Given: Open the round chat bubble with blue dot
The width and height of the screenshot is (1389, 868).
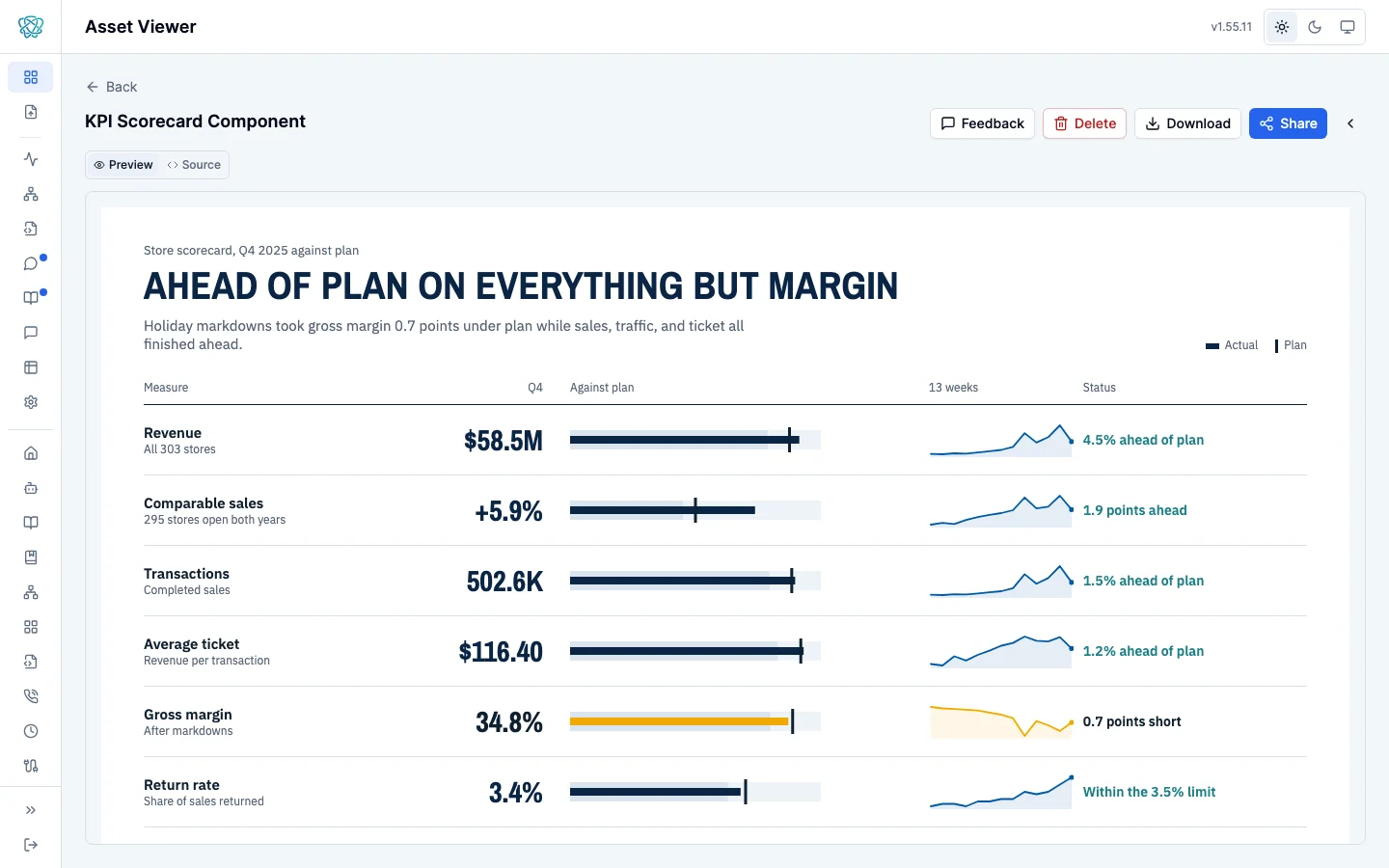Looking at the screenshot, I should point(31,263).
